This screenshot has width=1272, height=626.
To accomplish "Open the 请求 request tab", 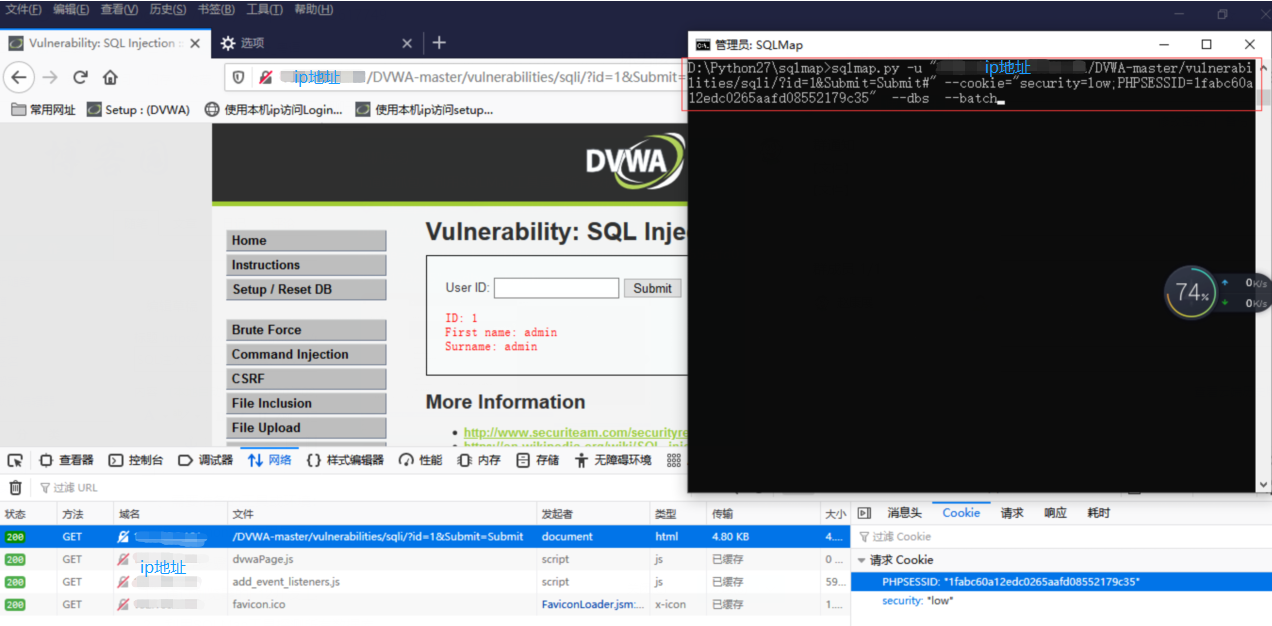I will (1012, 512).
